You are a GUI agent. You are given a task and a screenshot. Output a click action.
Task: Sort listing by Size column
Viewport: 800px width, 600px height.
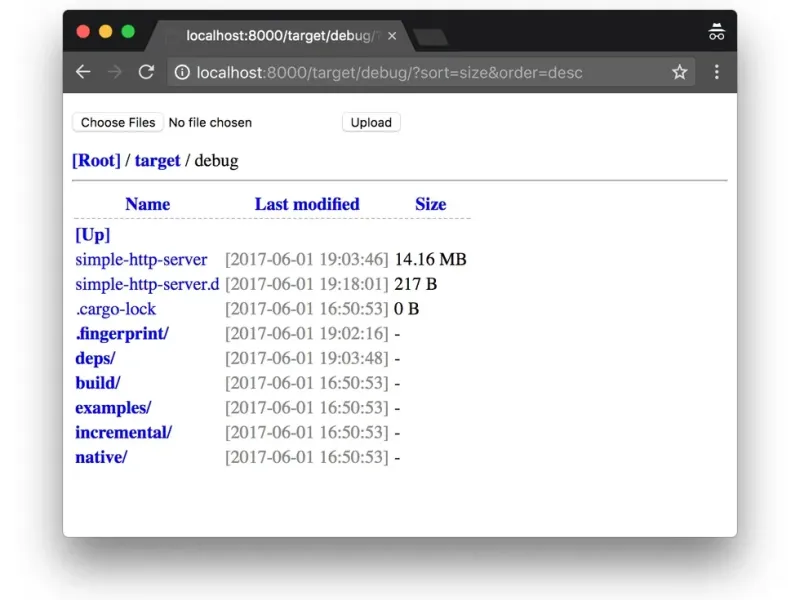point(430,204)
